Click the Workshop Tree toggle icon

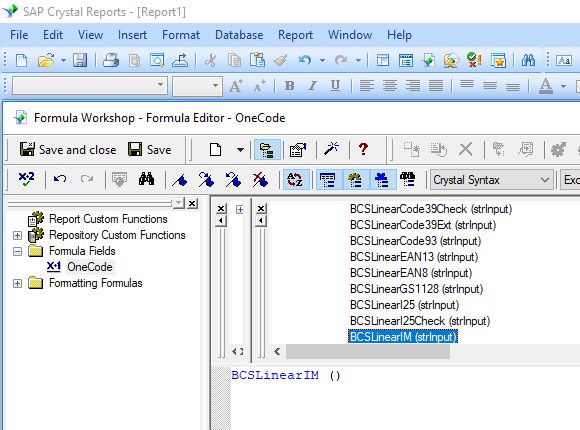pyautogui.click(x=267, y=150)
